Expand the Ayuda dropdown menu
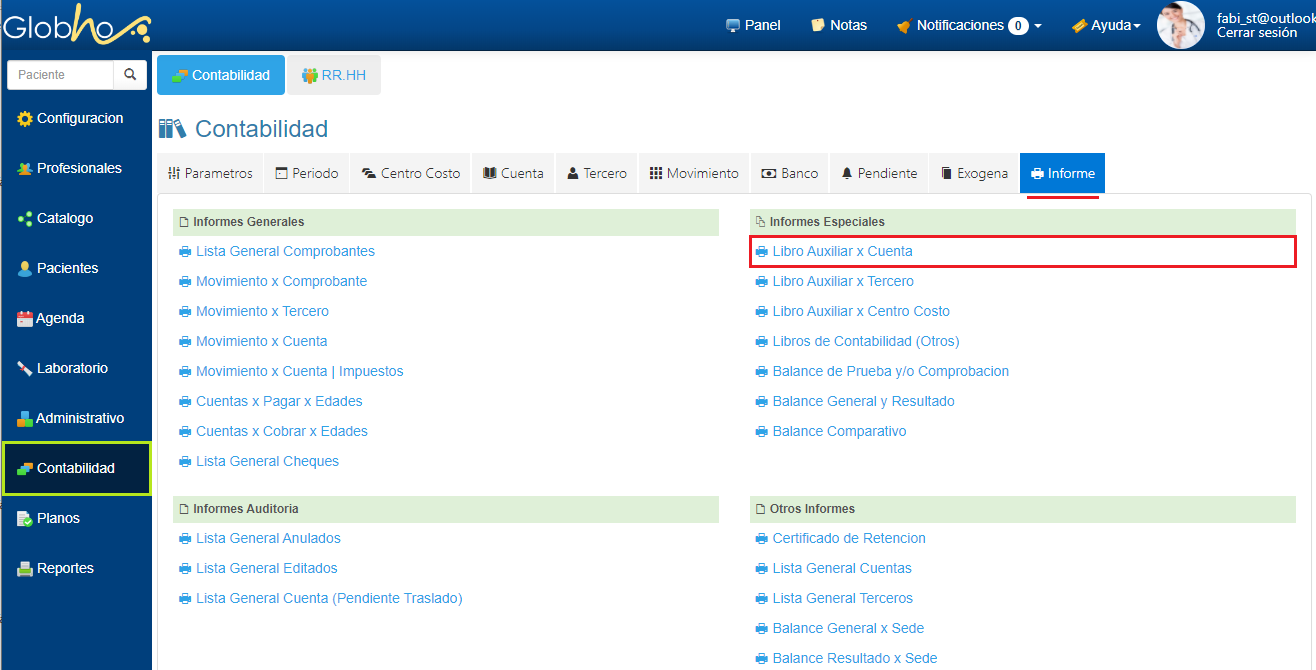The height and width of the screenshot is (670, 1316). [x=1106, y=25]
